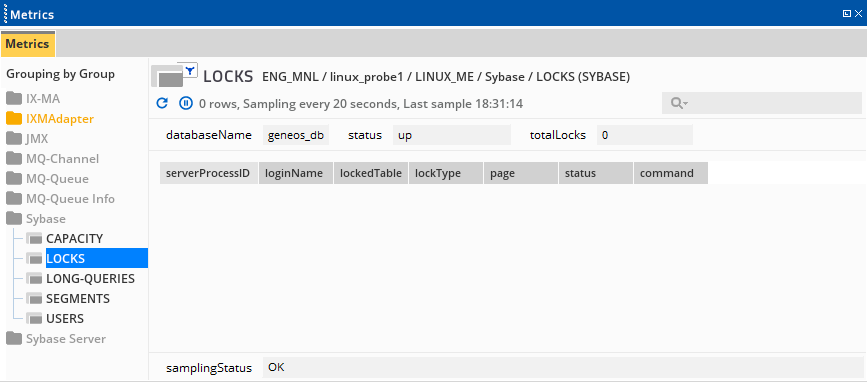Image resolution: width=867 pixels, height=382 pixels.
Task: Sort by lockType column header
Action: 446,173
